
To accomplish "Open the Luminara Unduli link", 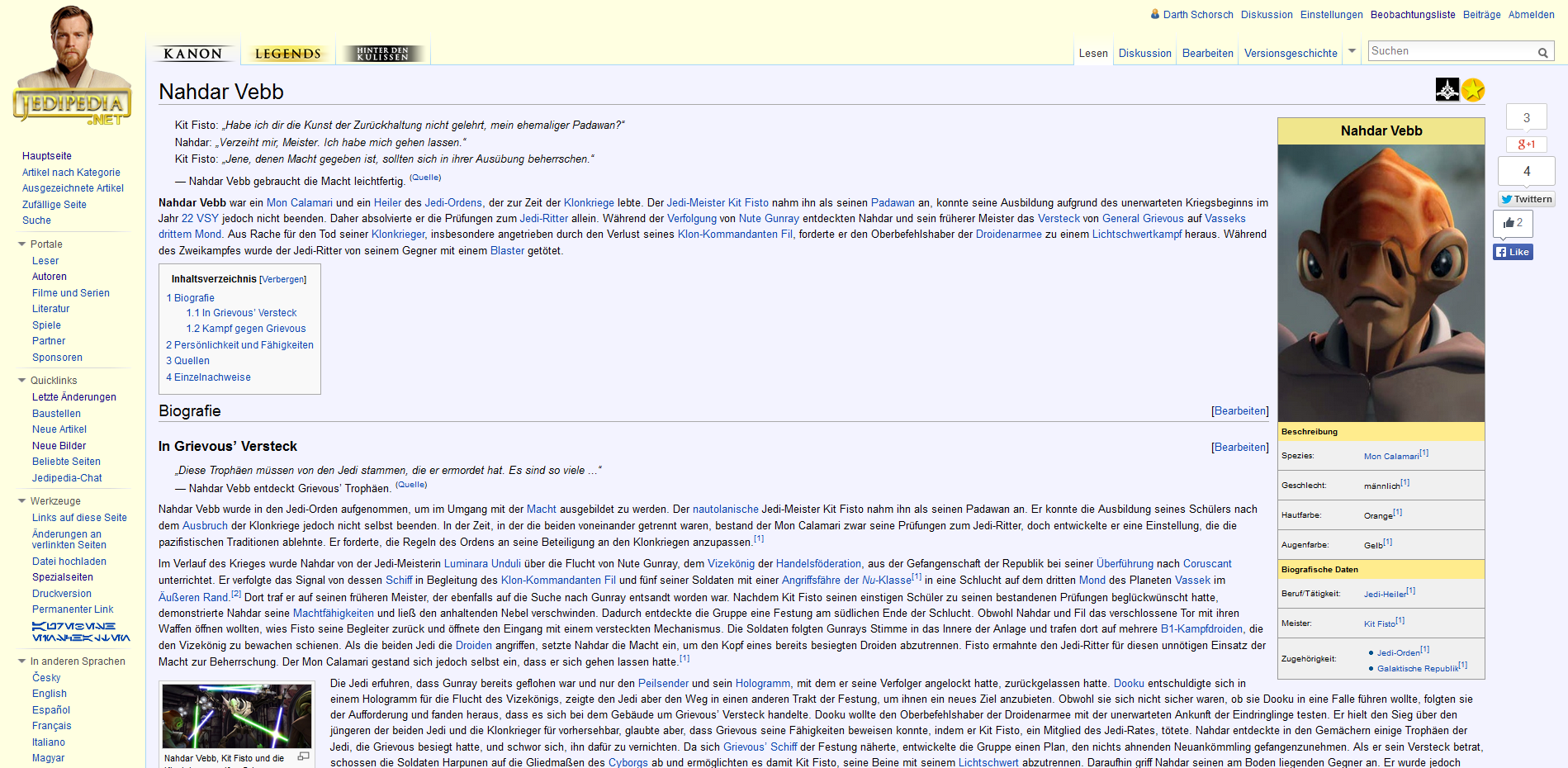I will coord(482,564).
